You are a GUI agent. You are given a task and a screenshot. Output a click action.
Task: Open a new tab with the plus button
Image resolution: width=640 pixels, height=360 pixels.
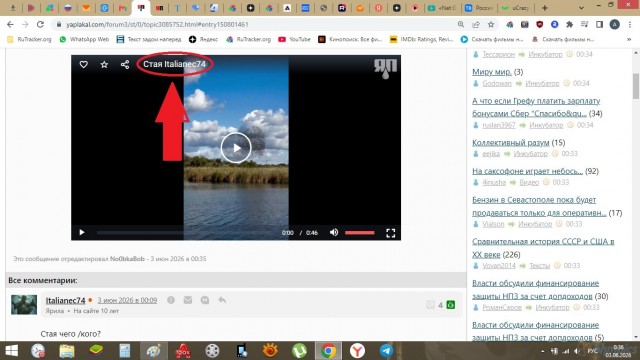[x=544, y=8]
